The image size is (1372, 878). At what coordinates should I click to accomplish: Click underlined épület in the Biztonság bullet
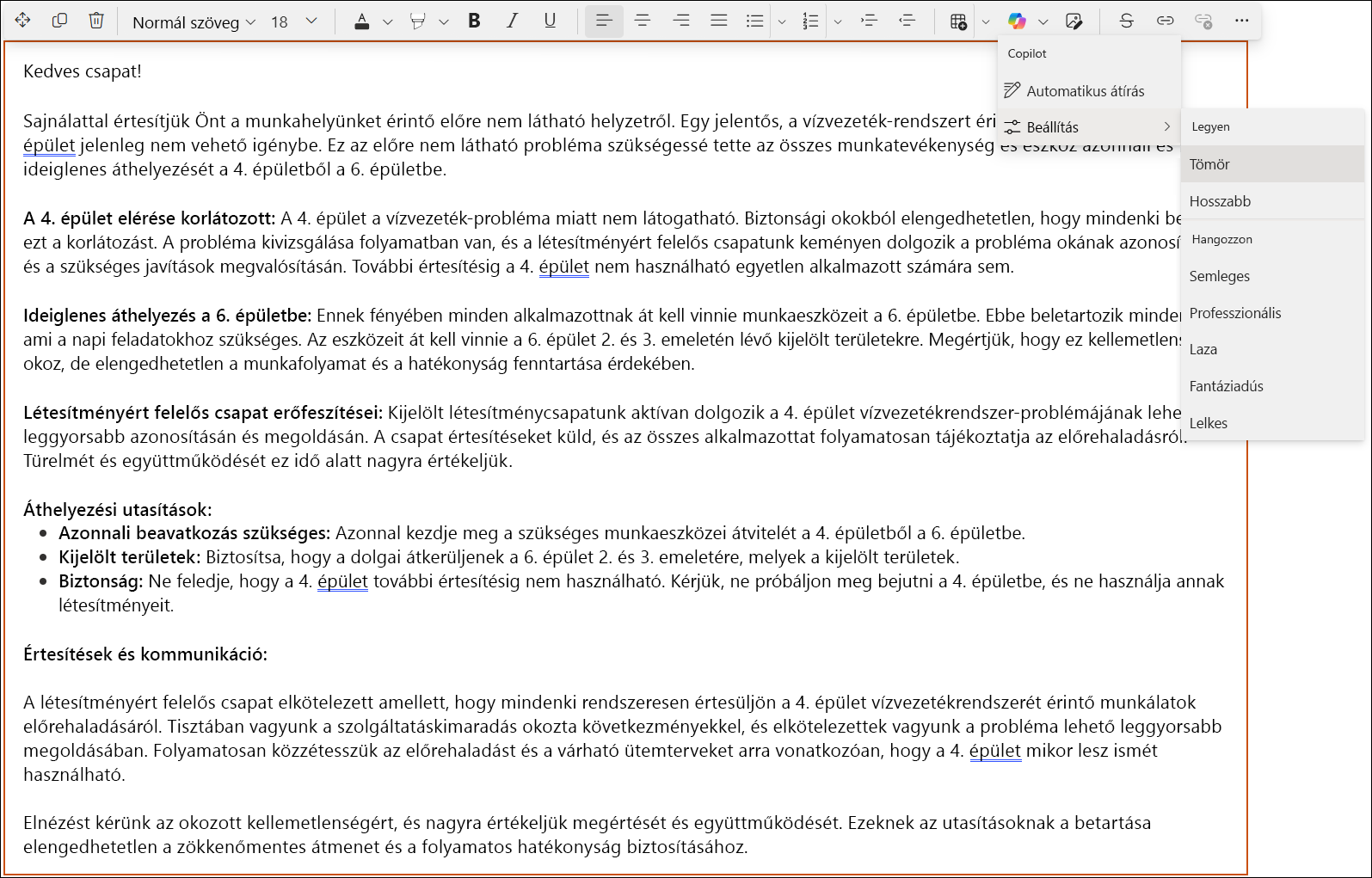342,582
